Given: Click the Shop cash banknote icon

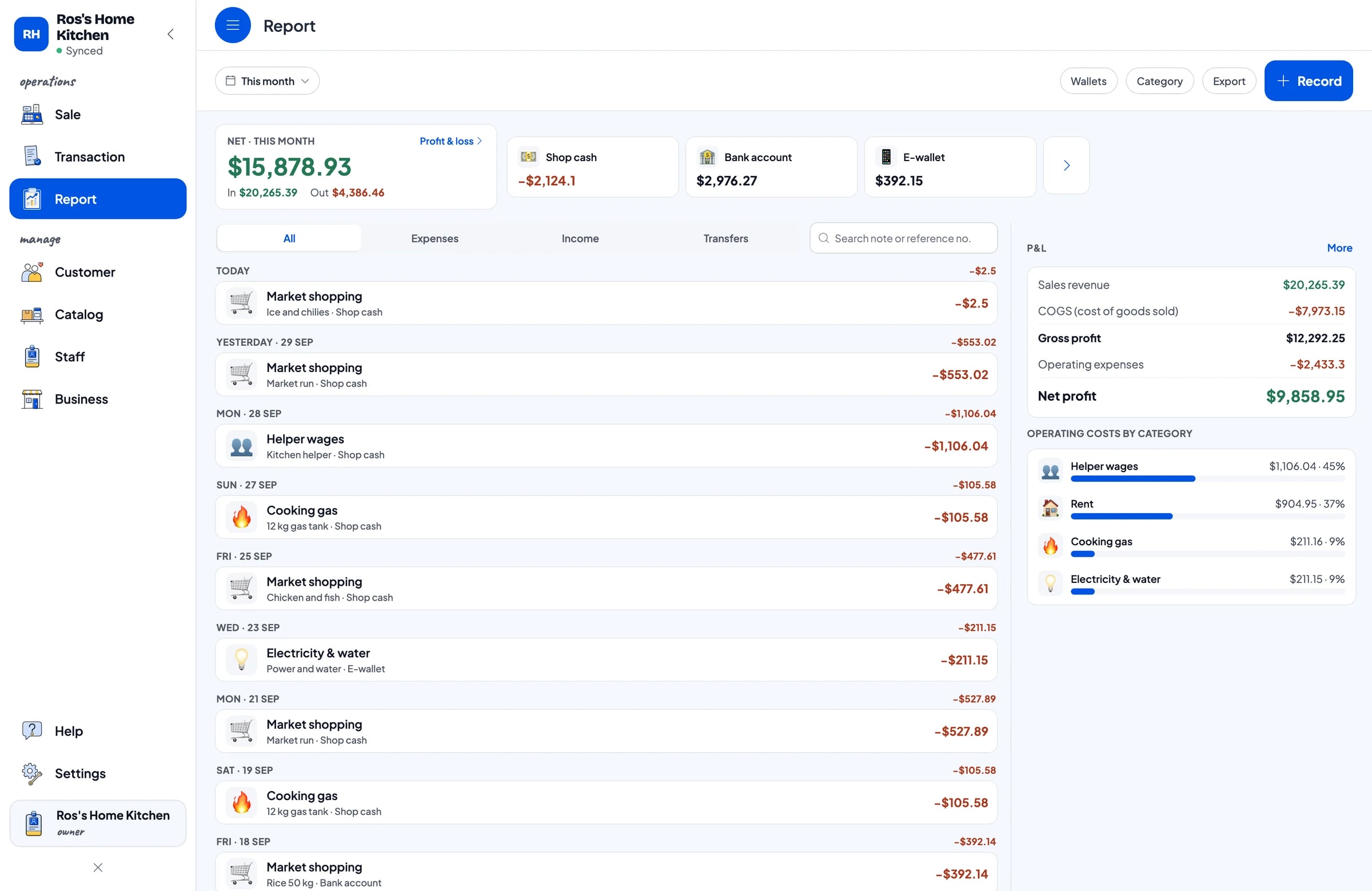Looking at the screenshot, I should (529, 157).
